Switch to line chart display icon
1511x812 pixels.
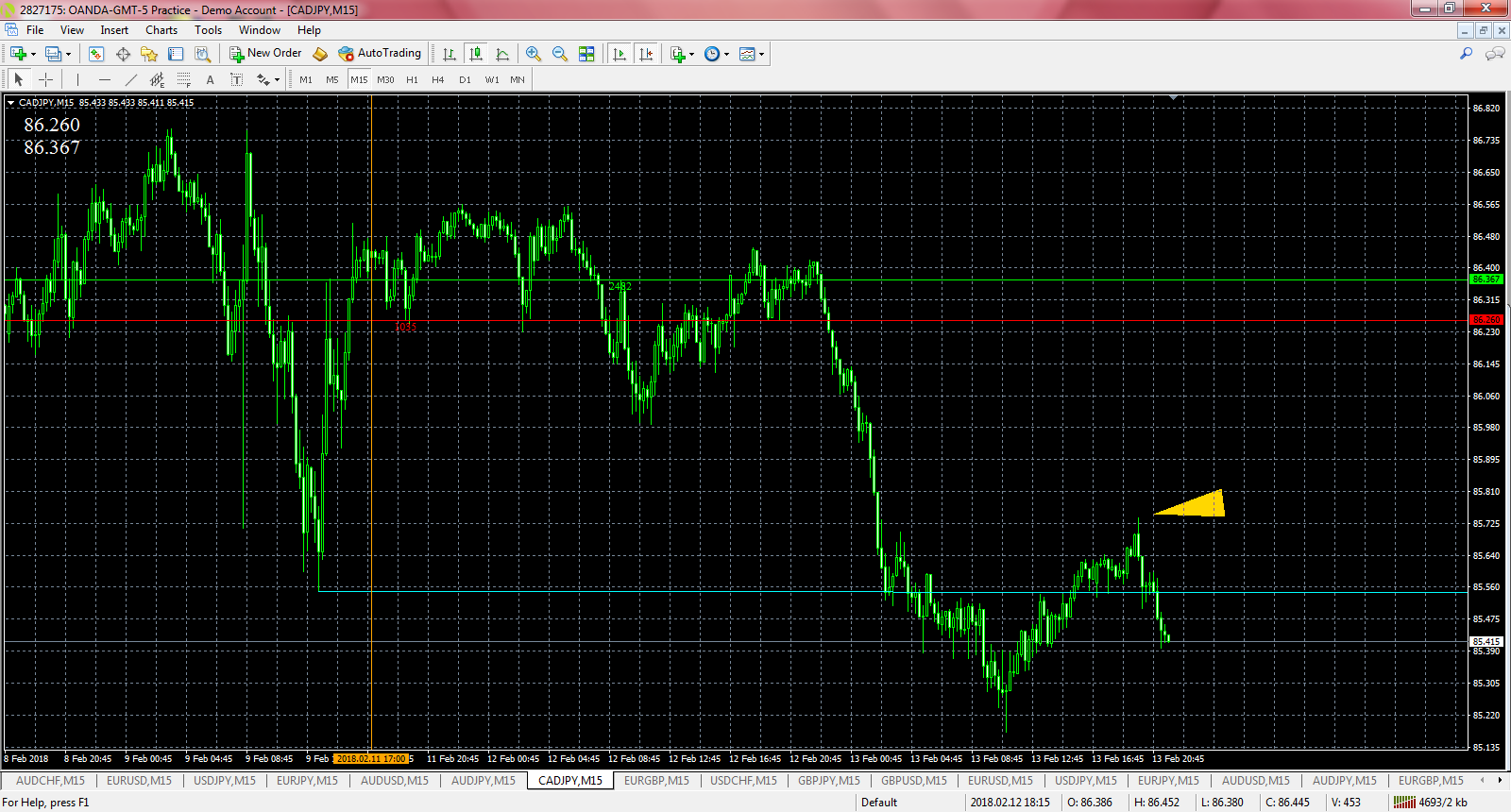[502, 54]
